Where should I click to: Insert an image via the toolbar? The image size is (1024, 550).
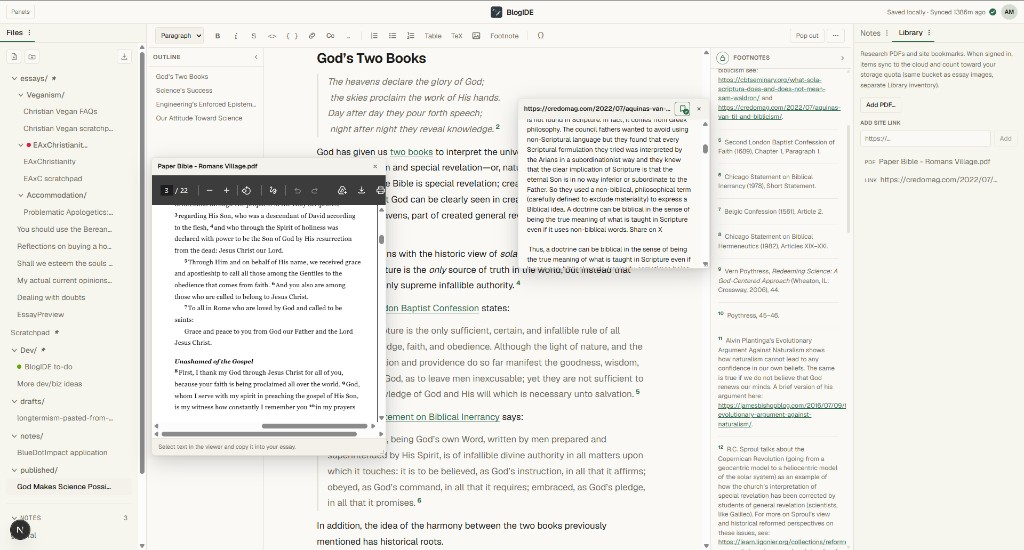tap(476, 36)
